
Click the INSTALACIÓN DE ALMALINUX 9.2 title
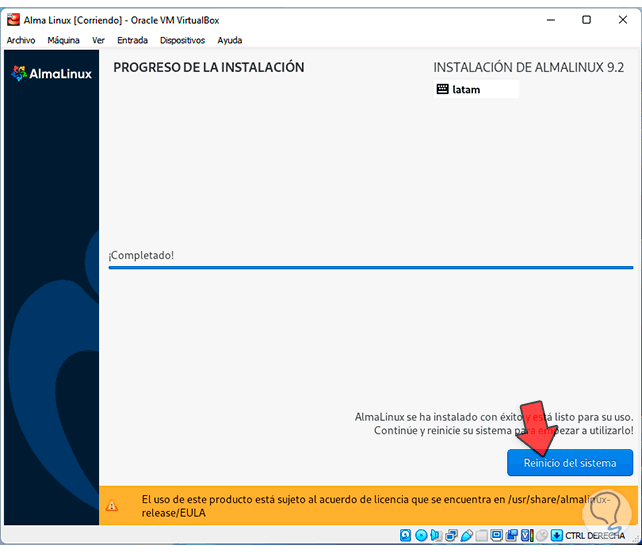point(529,67)
